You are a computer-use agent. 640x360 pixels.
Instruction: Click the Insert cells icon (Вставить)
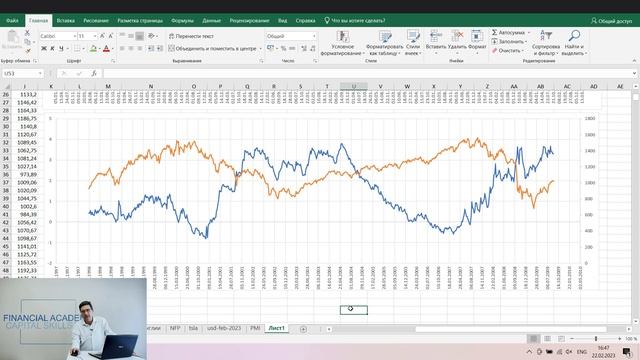436,36
